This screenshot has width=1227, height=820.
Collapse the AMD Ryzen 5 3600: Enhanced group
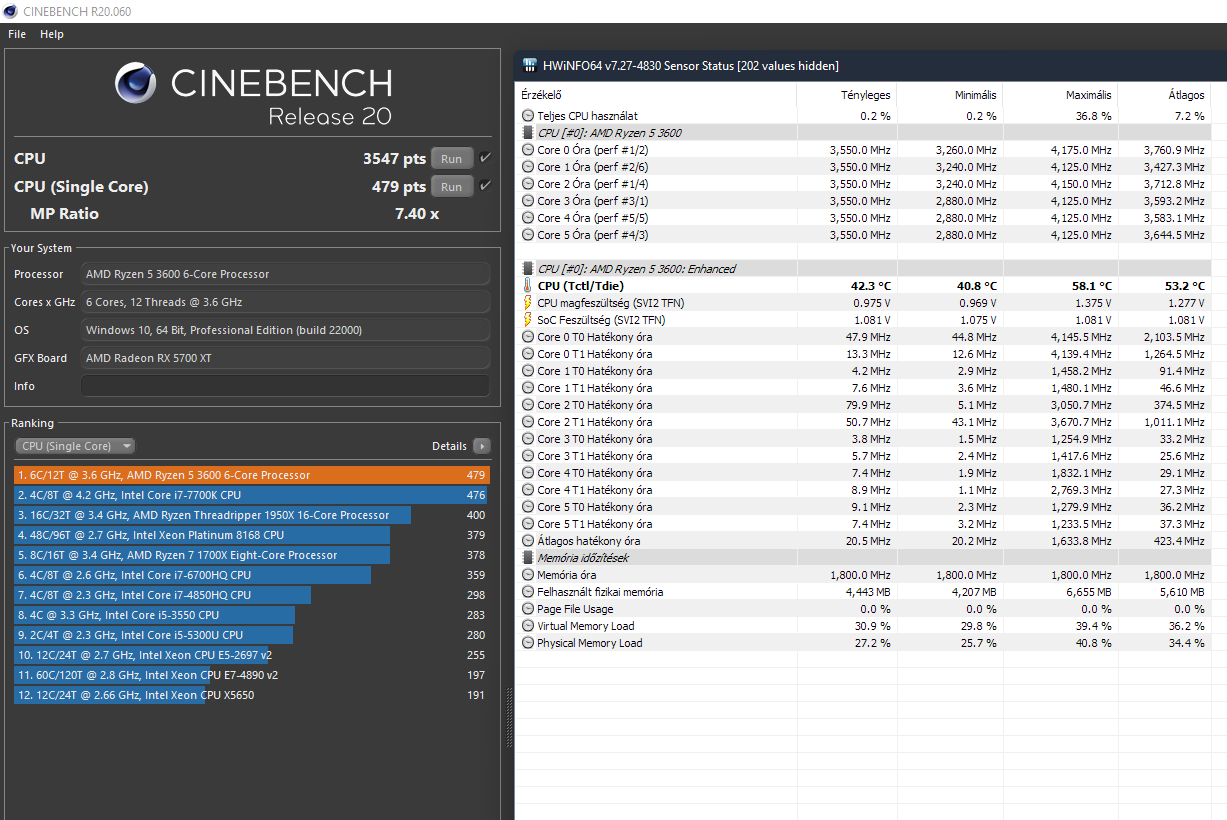528,269
